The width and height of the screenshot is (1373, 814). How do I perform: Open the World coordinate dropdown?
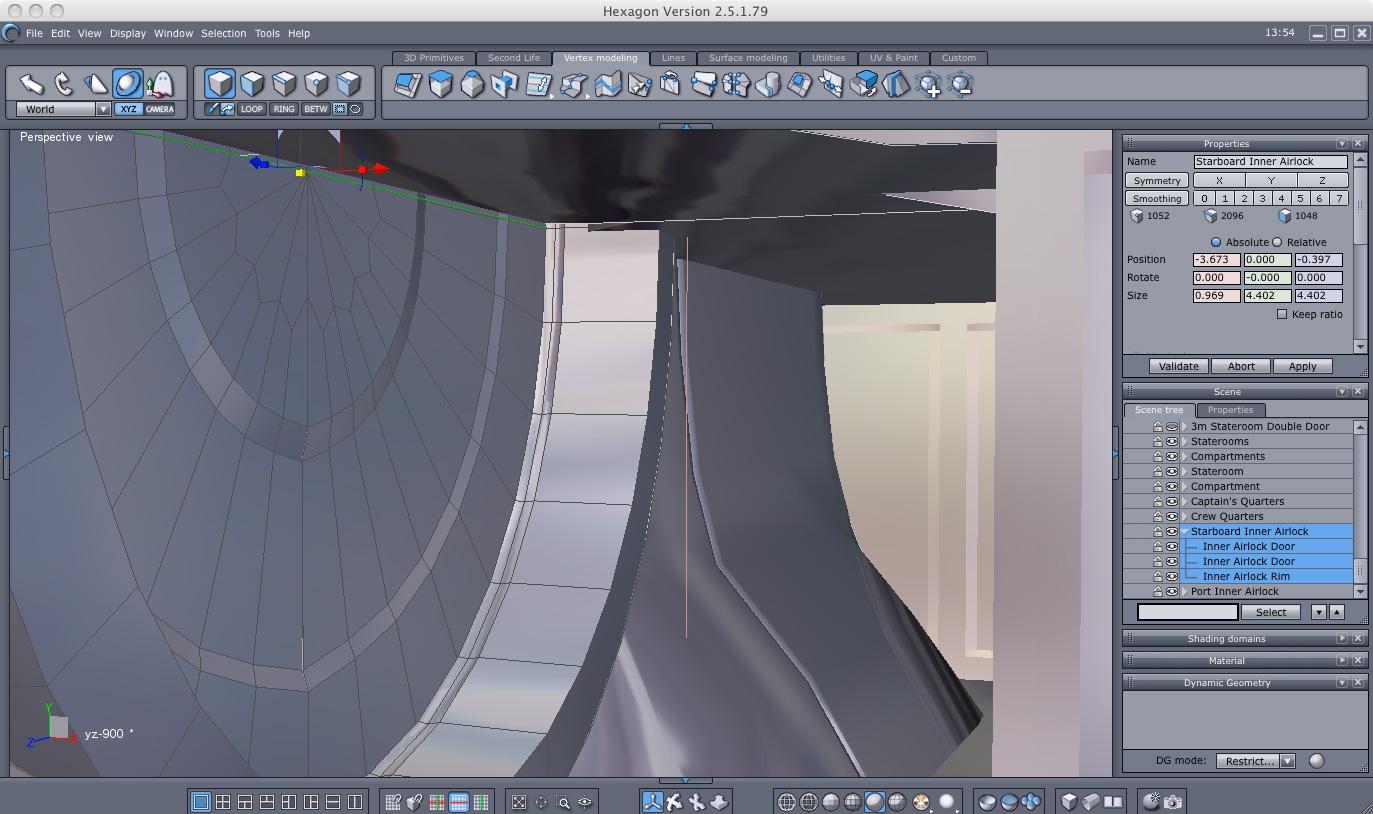tap(102, 109)
